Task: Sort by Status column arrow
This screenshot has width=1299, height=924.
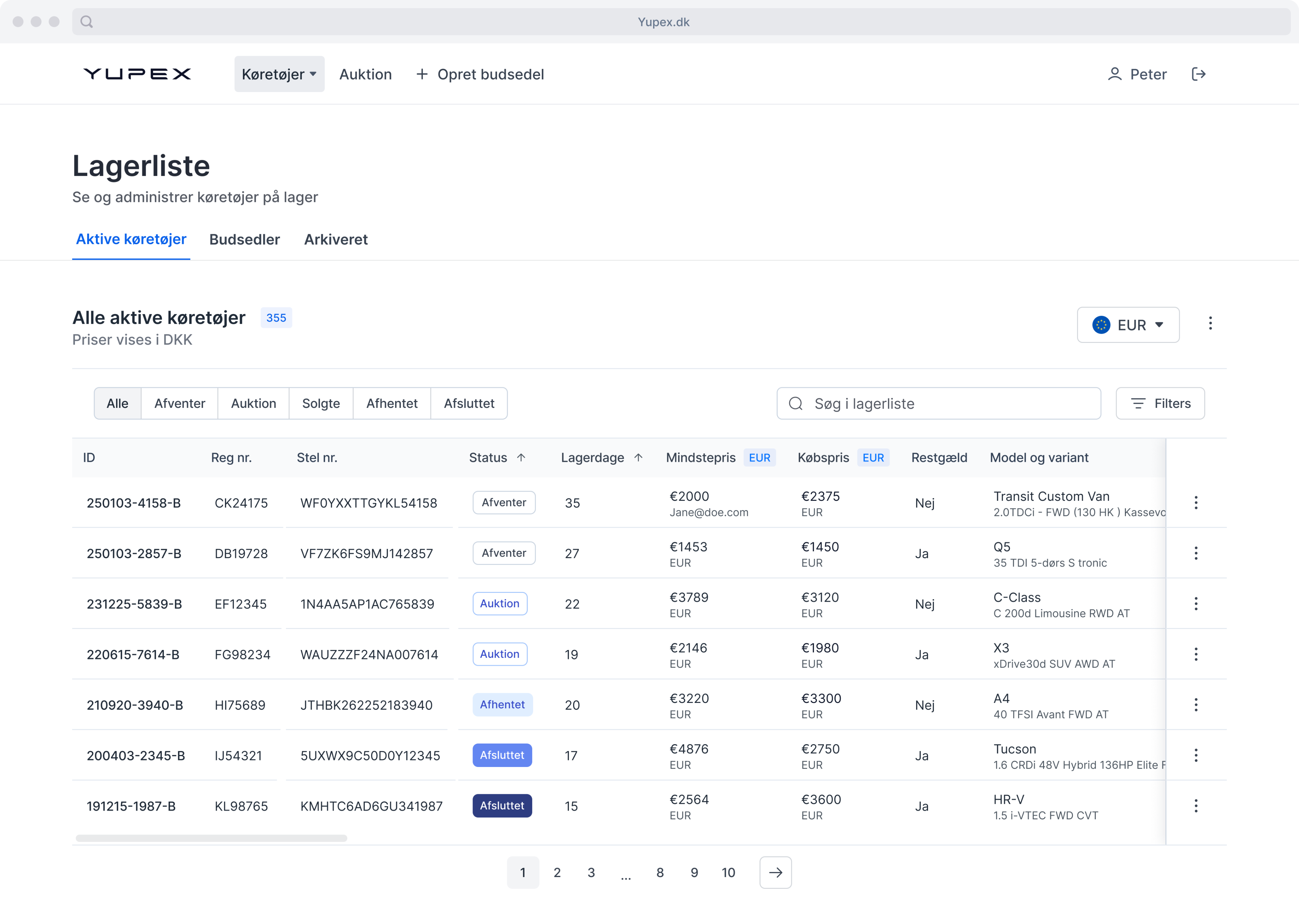Action: click(x=521, y=457)
